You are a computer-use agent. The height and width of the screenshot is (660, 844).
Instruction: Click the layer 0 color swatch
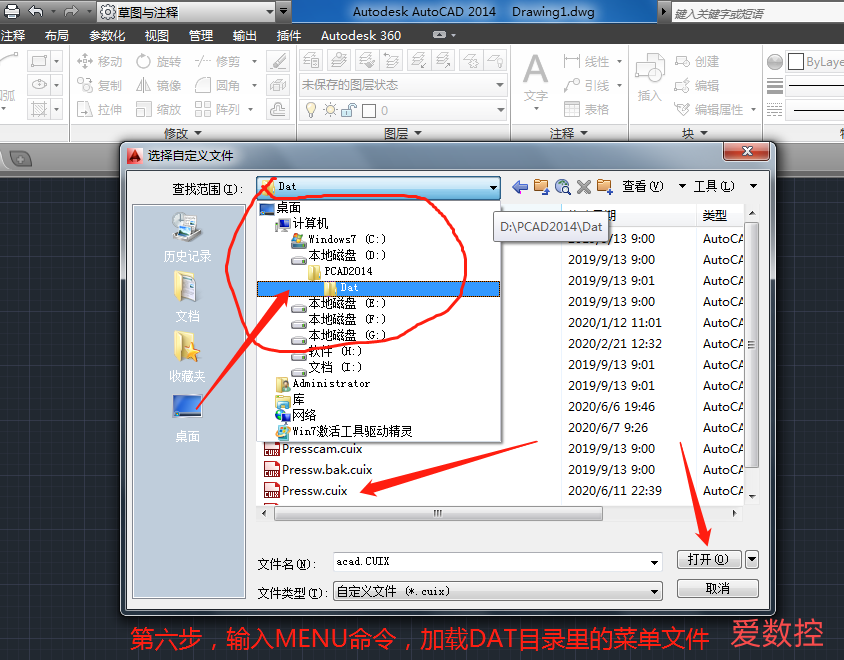click(x=369, y=111)
